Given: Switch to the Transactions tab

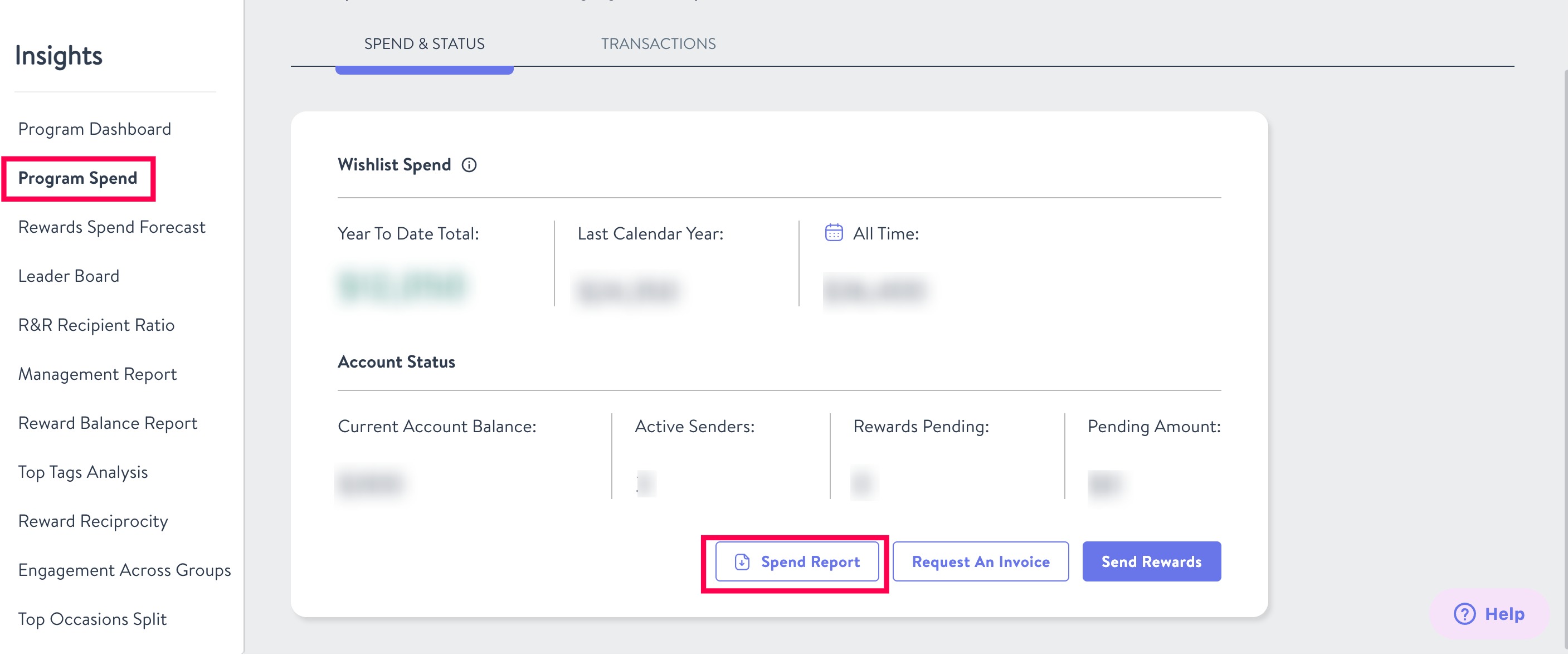Looking at the screenshot, I should (658, 44).
